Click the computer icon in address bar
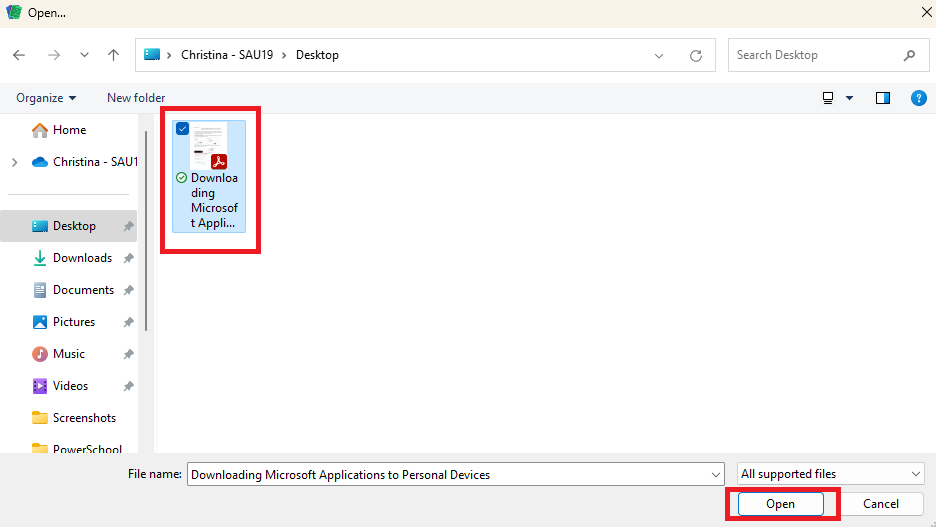The image size is (936, 527). click(x=152, y=54)
